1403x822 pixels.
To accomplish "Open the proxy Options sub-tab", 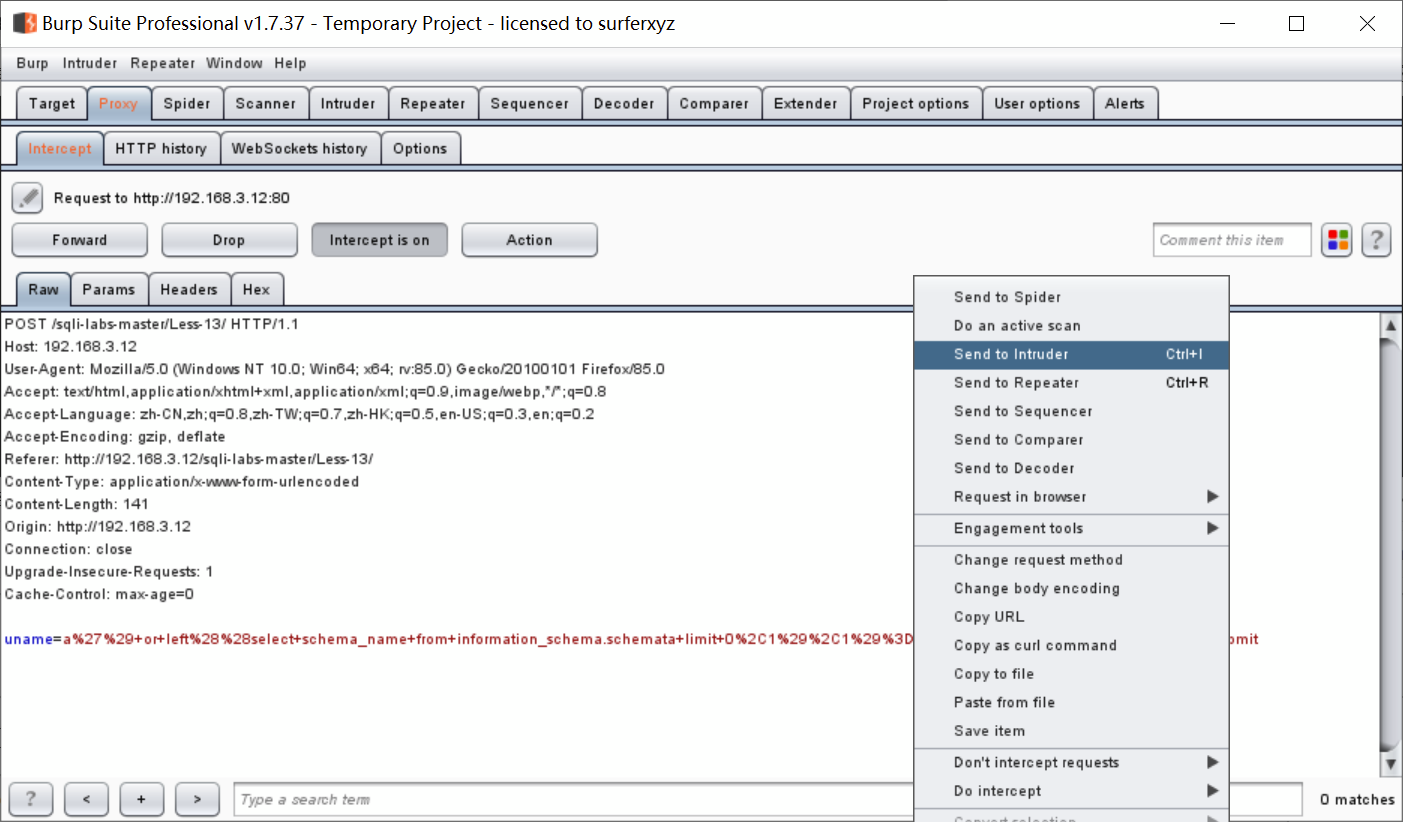I will click(420, 148).
